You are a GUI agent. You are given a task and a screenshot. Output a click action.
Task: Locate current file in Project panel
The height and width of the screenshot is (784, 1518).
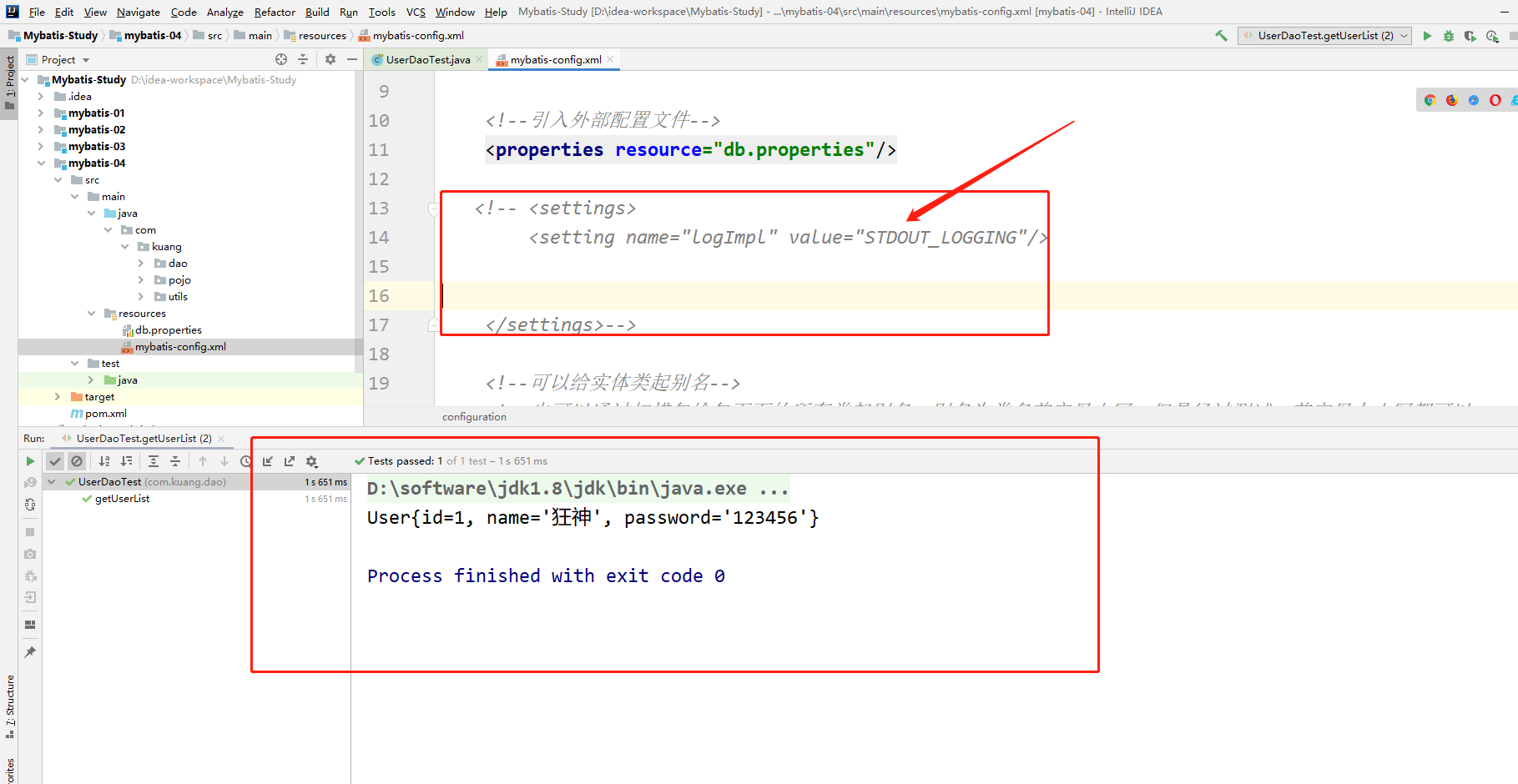281,59
